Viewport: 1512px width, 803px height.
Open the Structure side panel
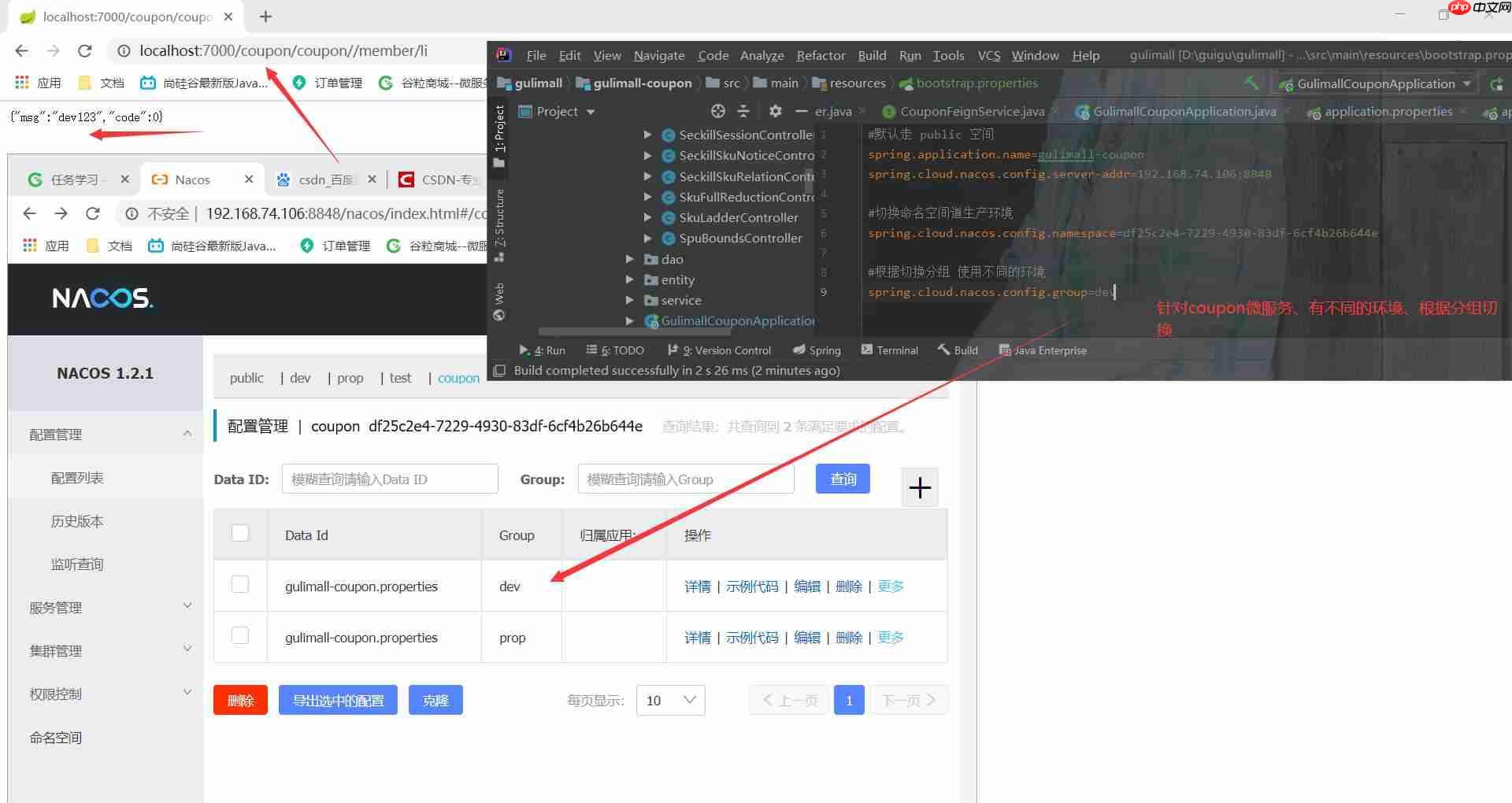[499, 227]
